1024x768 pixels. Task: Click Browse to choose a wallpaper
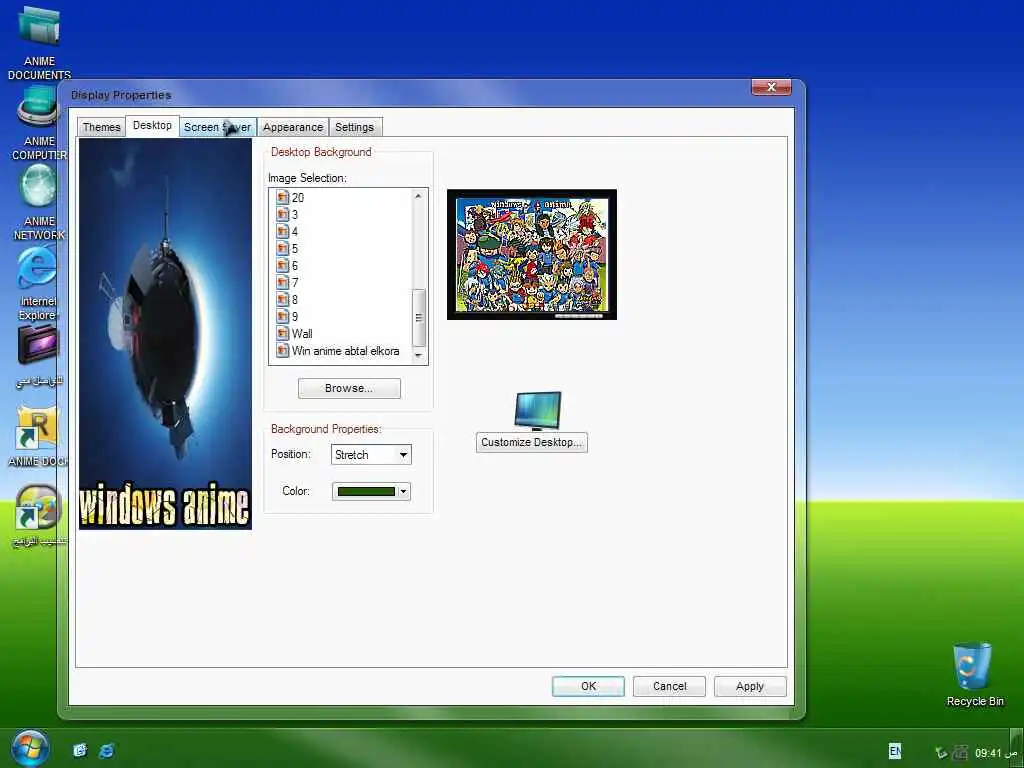tap(349, 388)
